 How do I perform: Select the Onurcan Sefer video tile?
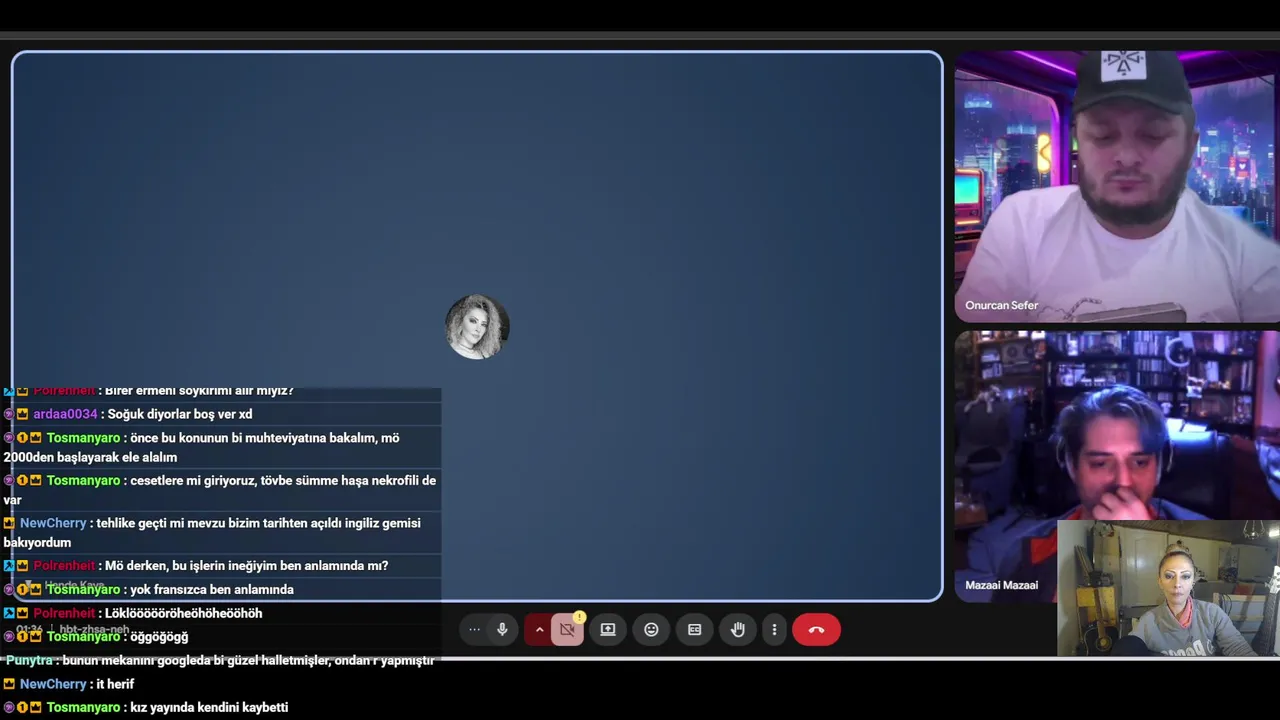click(1117, 187)
